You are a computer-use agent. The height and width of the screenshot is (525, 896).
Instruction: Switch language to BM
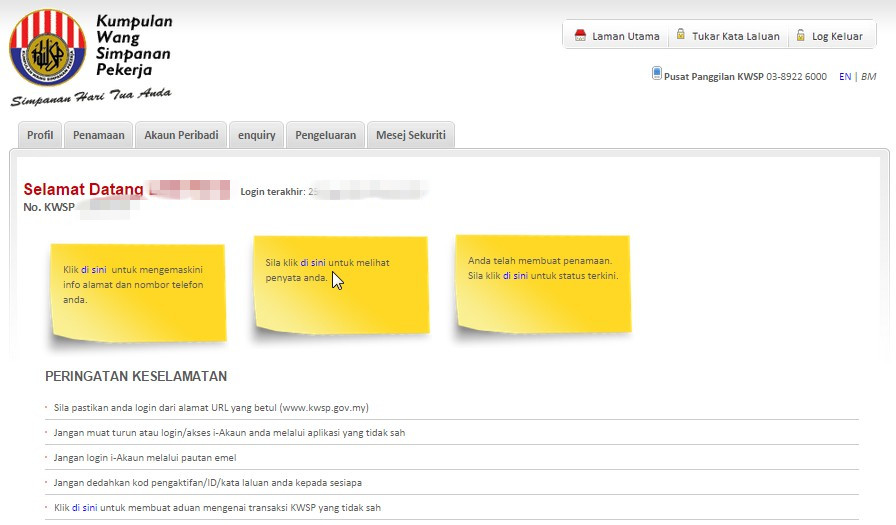(x=869, y=77)
